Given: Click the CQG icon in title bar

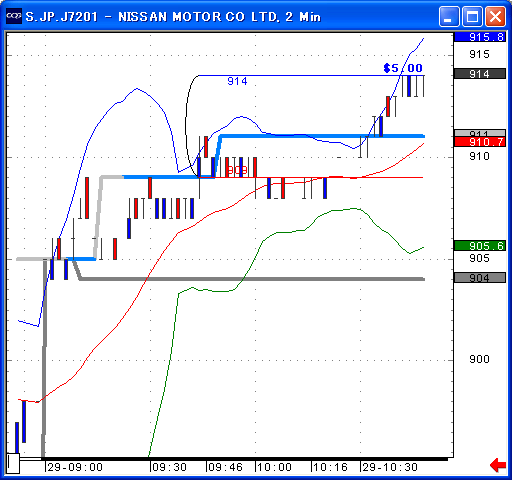Looking at the screenshot, I should point(14,16).
